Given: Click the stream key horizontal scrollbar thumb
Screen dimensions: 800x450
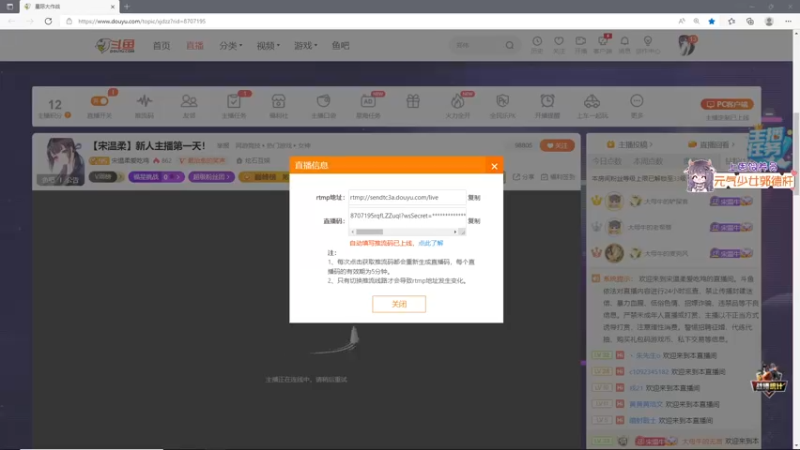Looking at the screenshot, I should (x=369, y=232).
